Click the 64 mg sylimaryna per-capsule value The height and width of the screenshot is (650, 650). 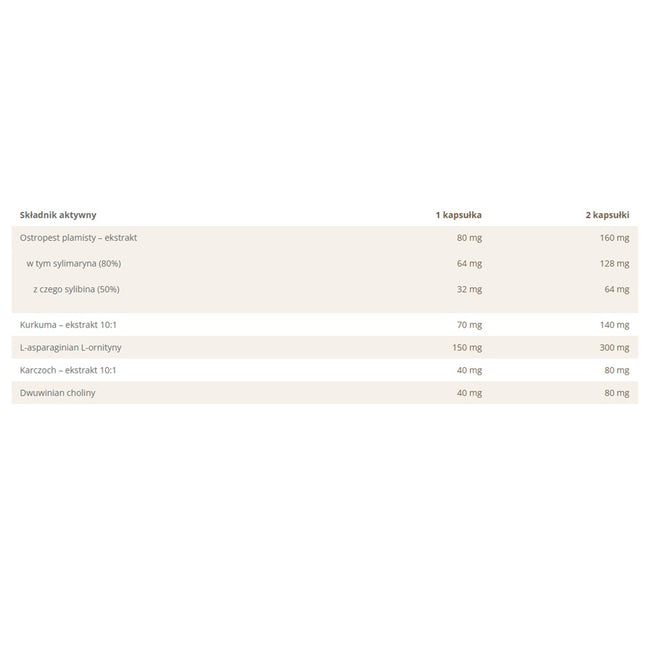click(x=469, y=264)
